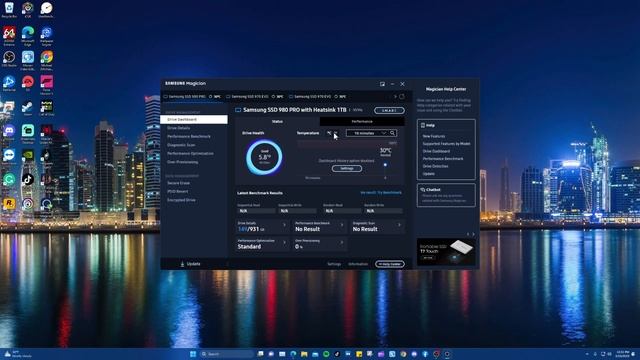Open the Google Chrome desktop shortcut
This screenshot has height=360, width=640.
pyautogui.click(x=47, y=60)
